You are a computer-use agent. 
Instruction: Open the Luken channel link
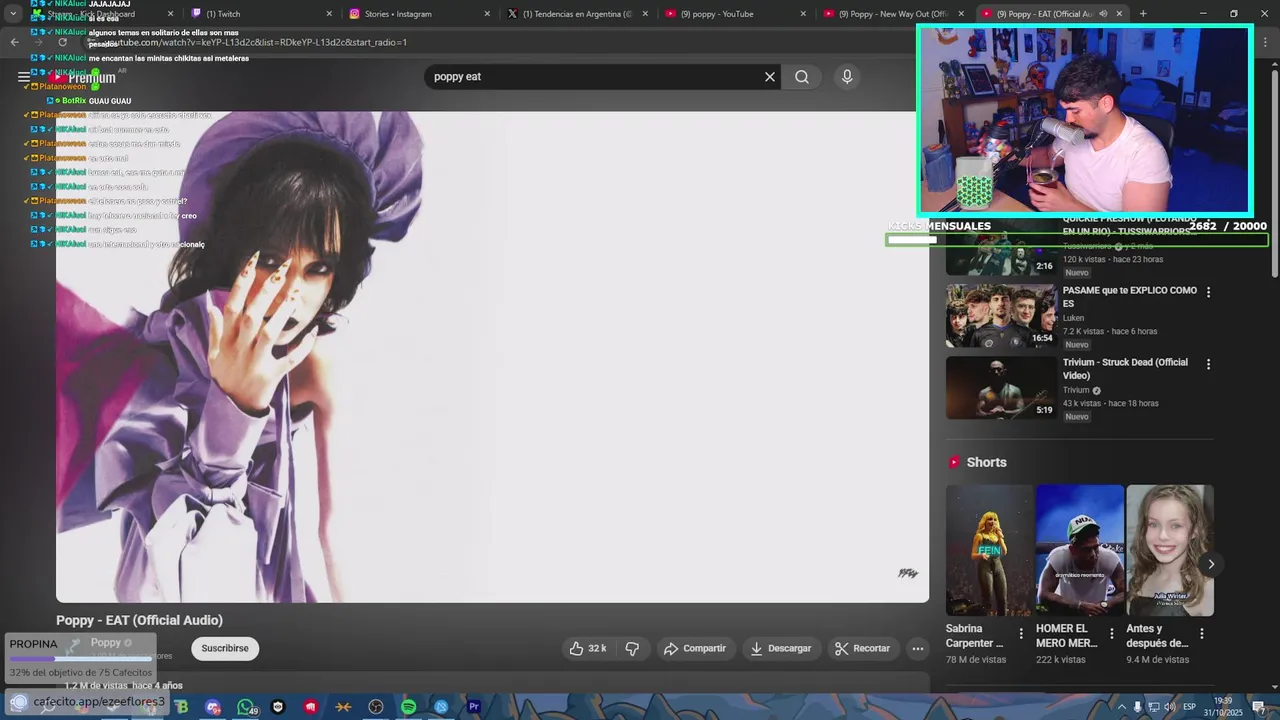1073,318
